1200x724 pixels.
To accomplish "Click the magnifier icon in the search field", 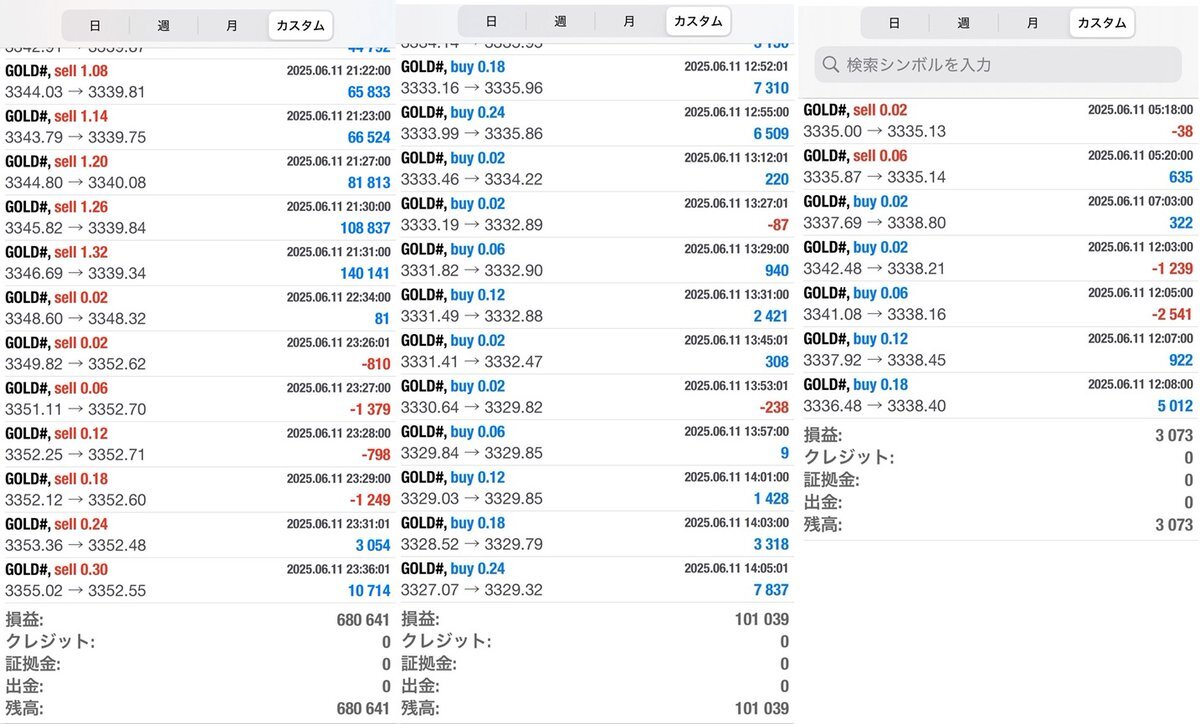I will tap(831, 65).
